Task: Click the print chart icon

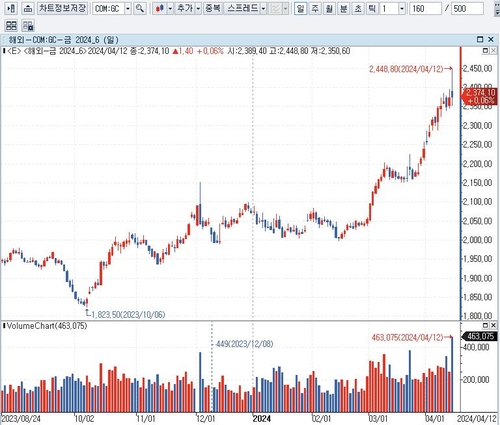Action: coord(28,8)
